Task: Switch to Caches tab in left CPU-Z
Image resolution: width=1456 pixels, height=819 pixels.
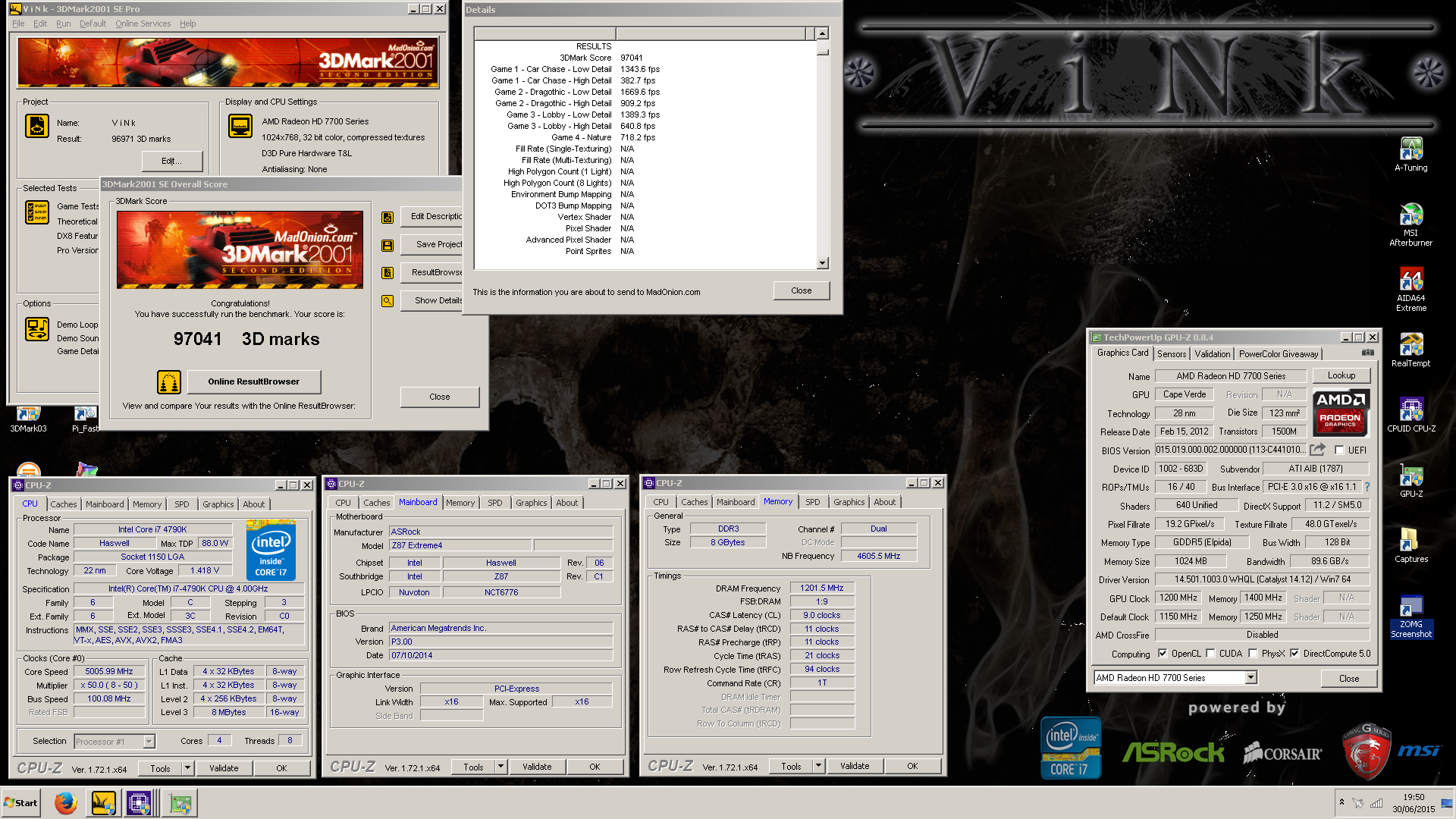Action: 64,504
